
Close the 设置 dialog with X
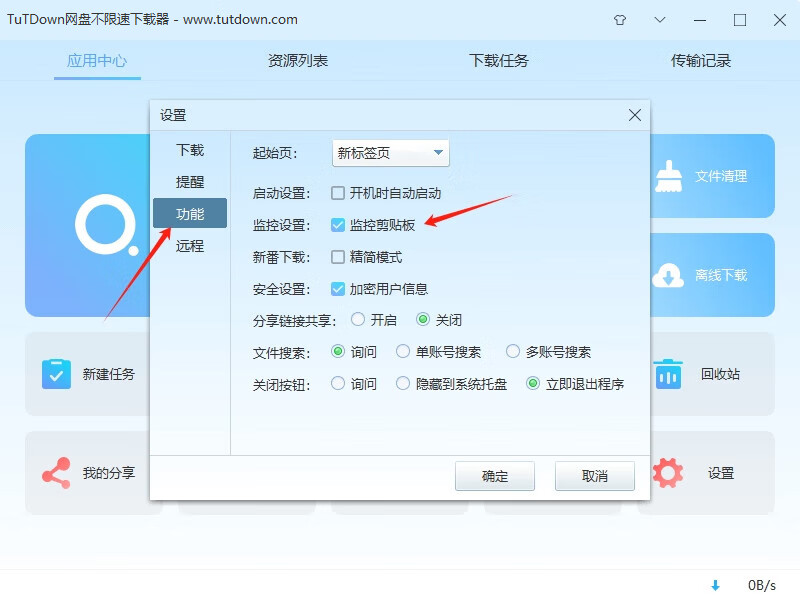point(635,115)
